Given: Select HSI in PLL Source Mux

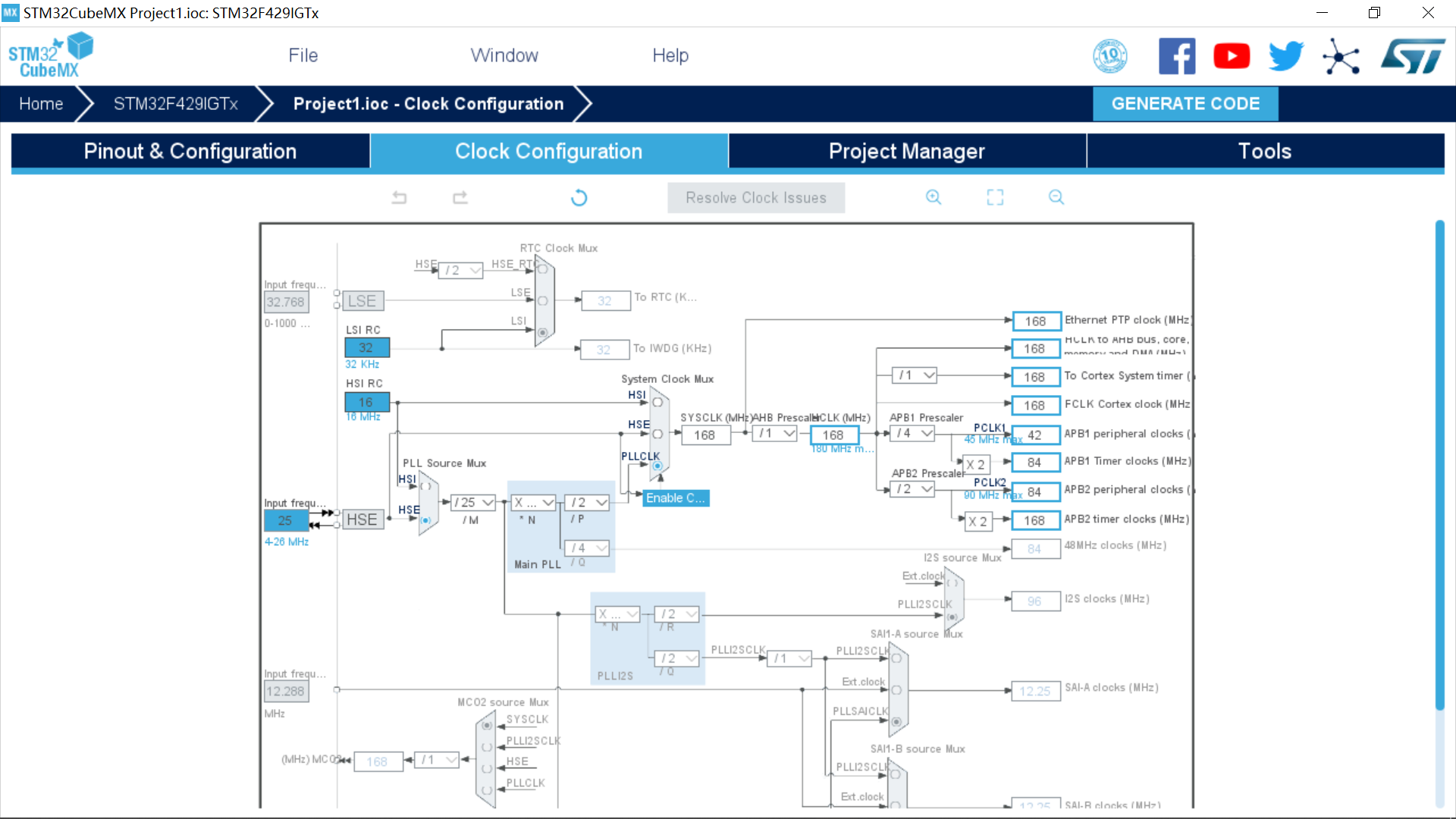Looking at the screenshot, I should coord(425,487).
